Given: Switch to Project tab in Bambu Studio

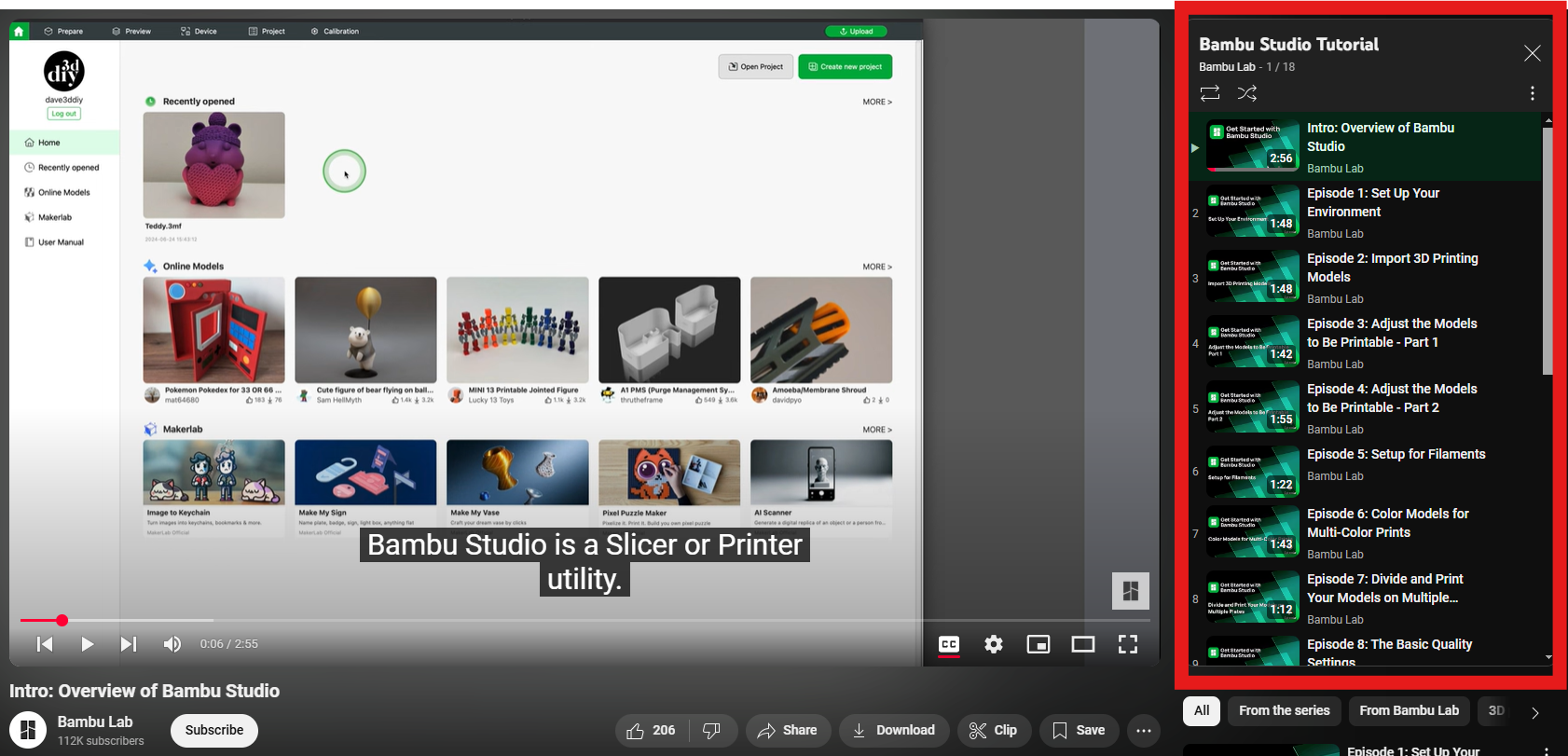Looking at the screenshot, I should click(267, 31).
